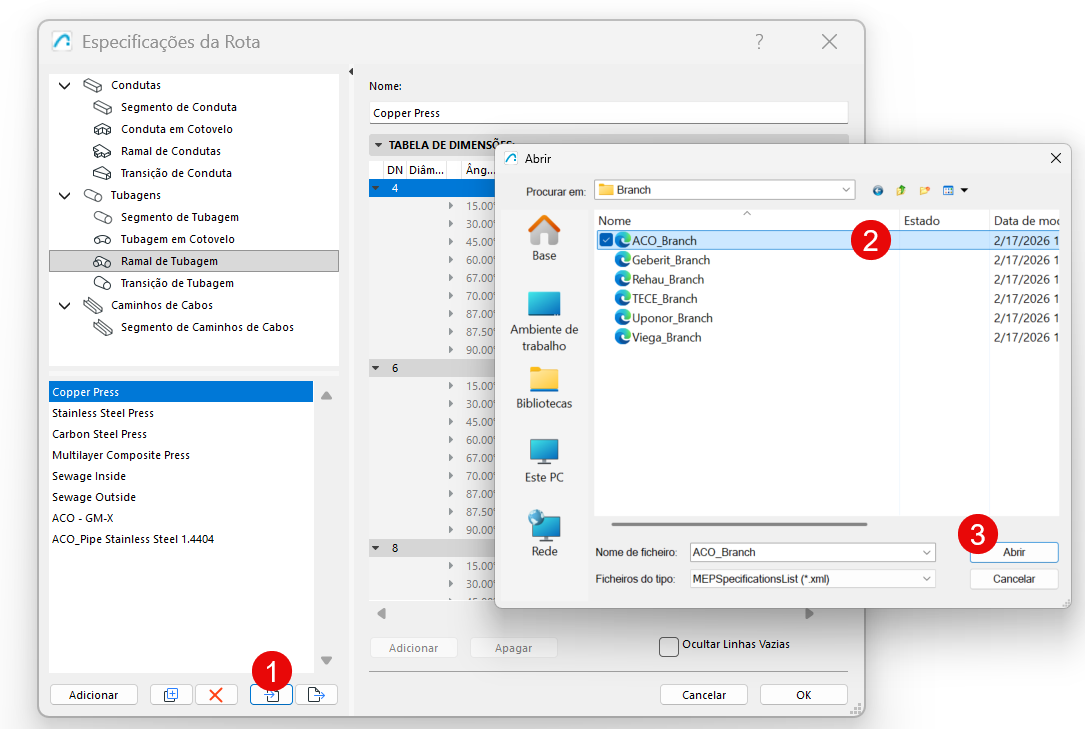Click the export specifications icon button

(316, 694)
